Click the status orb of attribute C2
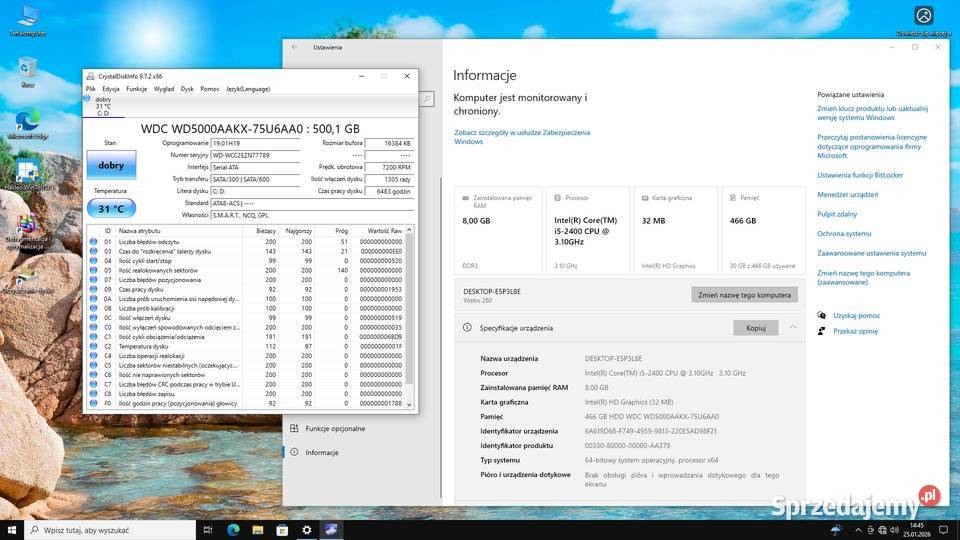Screen dimensions: 960x540 pos(93,346)
